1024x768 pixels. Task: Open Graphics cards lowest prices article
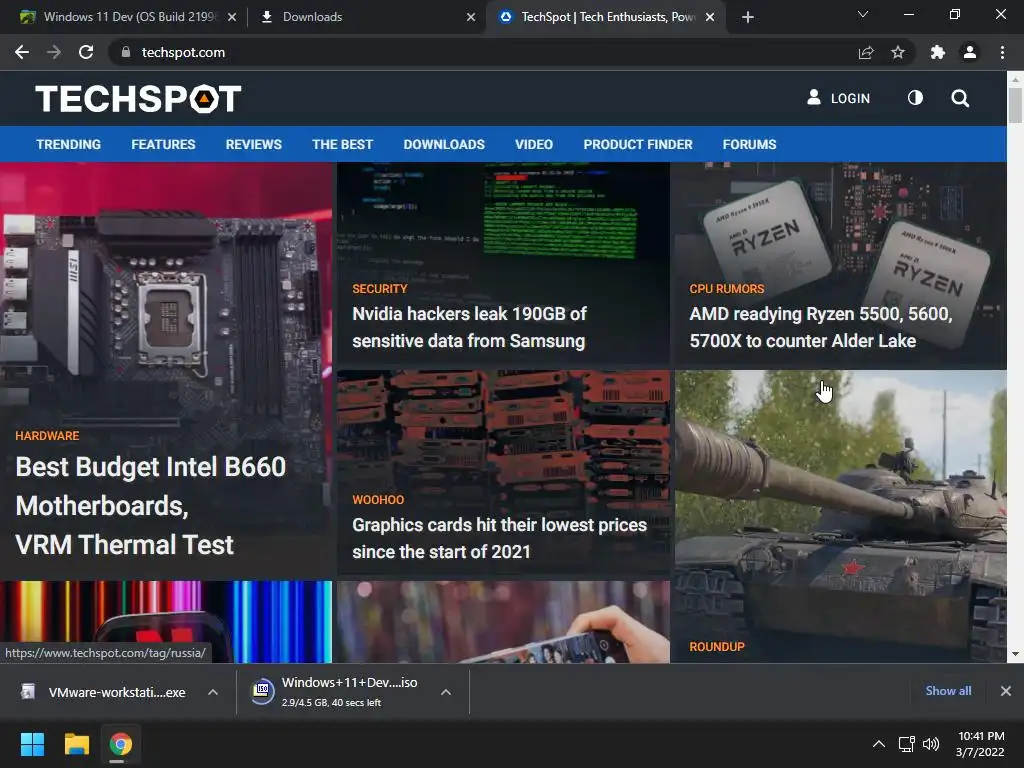coord(500,538)
